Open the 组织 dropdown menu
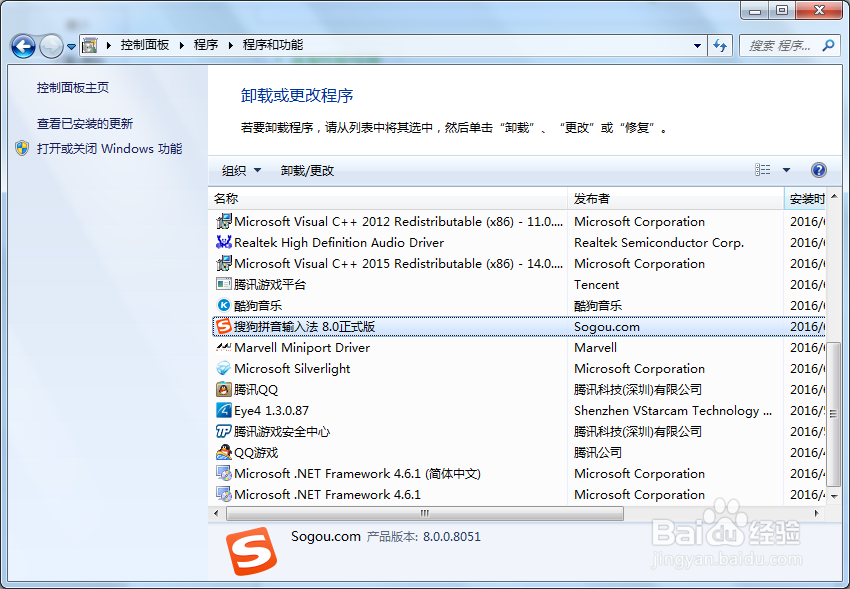Screen dimensions: 850x589 (x=241, y=171)
